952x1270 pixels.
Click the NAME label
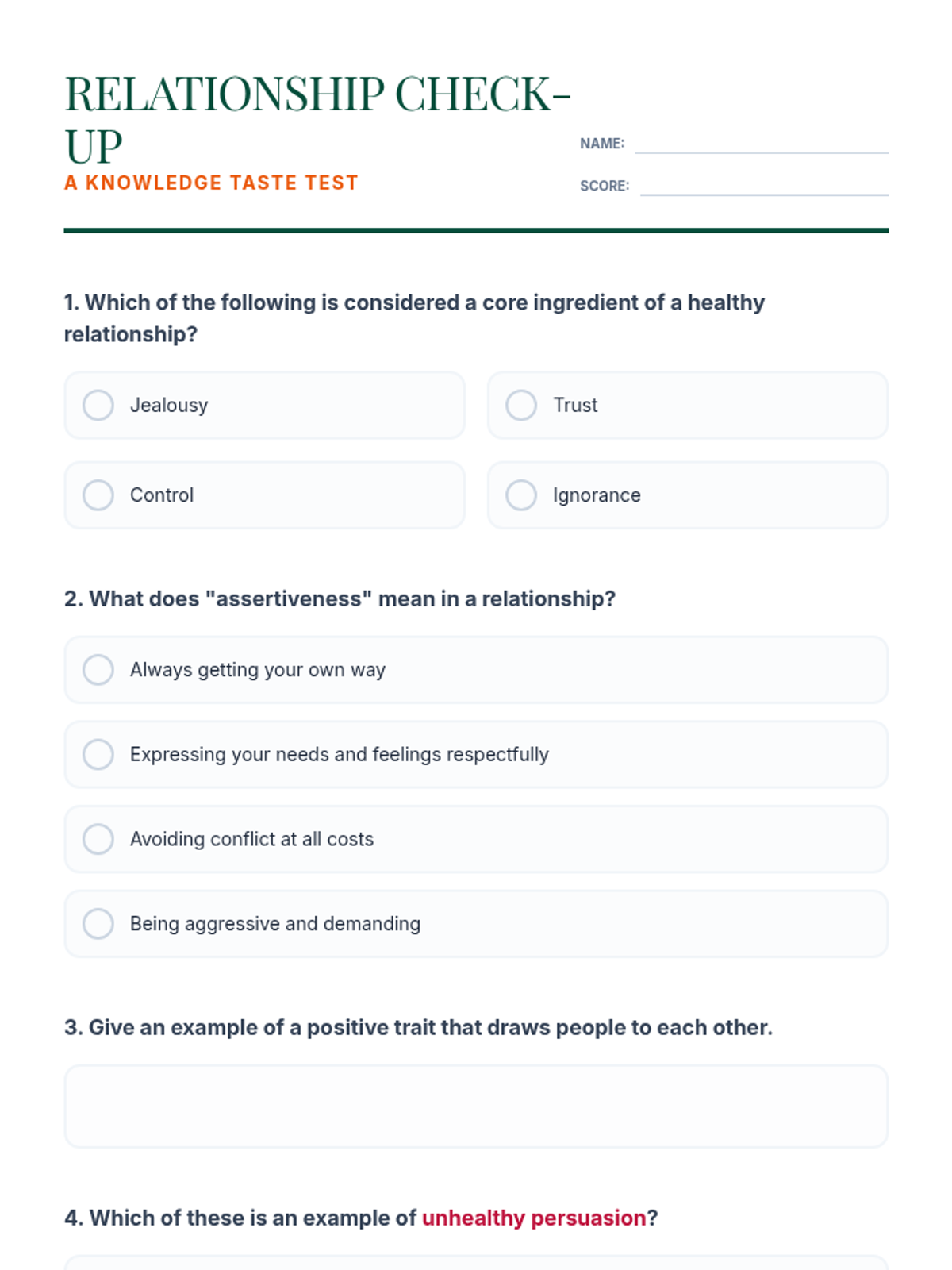coord(601,144)
